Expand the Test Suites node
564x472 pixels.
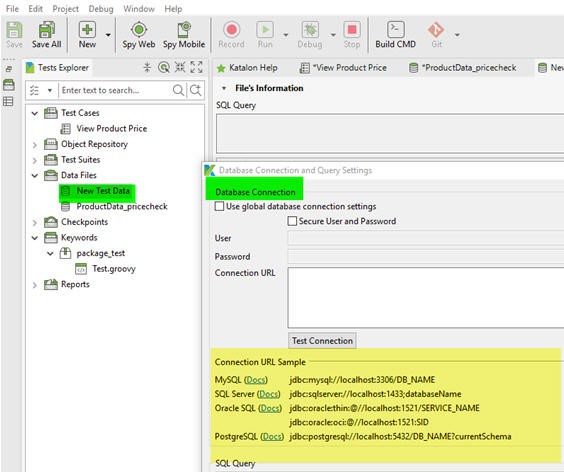35,160
